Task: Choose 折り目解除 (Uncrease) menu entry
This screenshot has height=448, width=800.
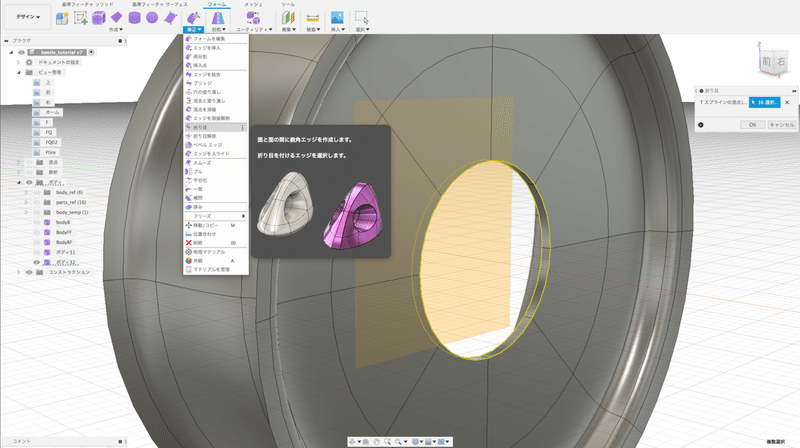Action: pyautogui.click(x=216, y=136)
